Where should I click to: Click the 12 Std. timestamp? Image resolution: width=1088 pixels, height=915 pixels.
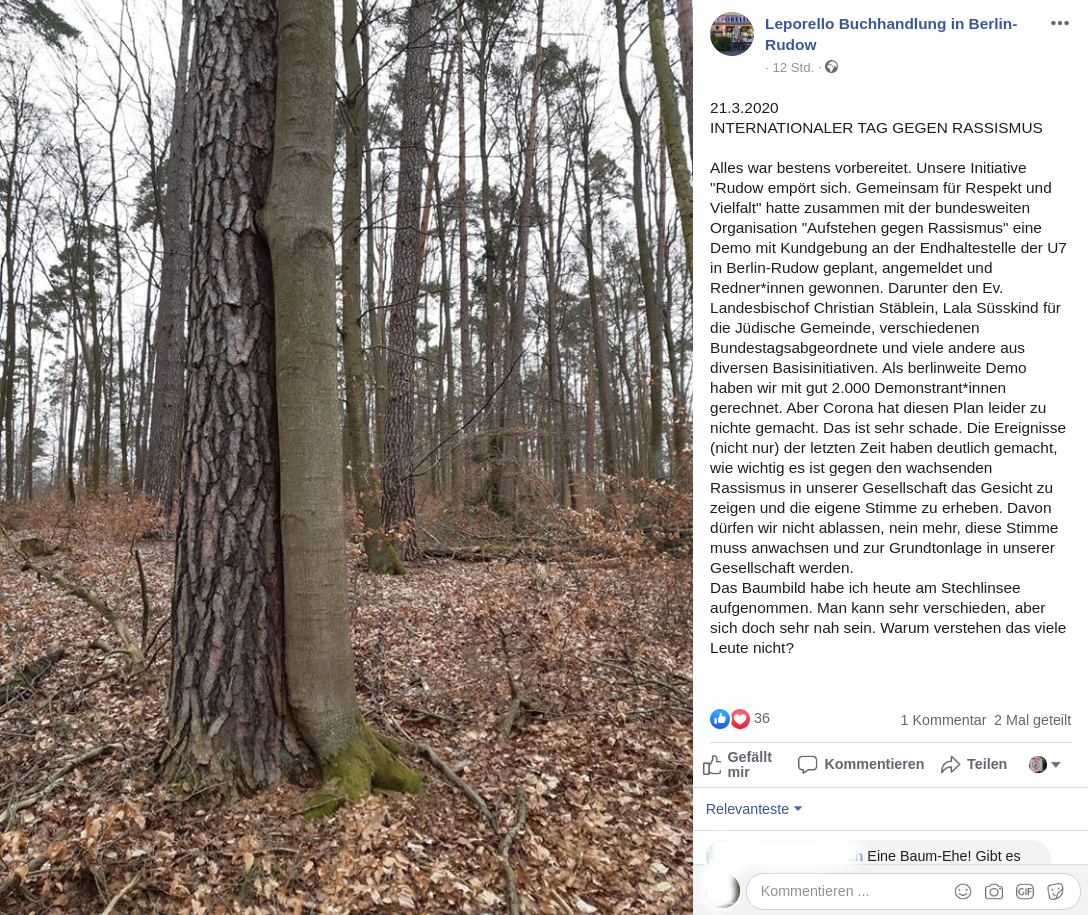click(x=792, y=67)
